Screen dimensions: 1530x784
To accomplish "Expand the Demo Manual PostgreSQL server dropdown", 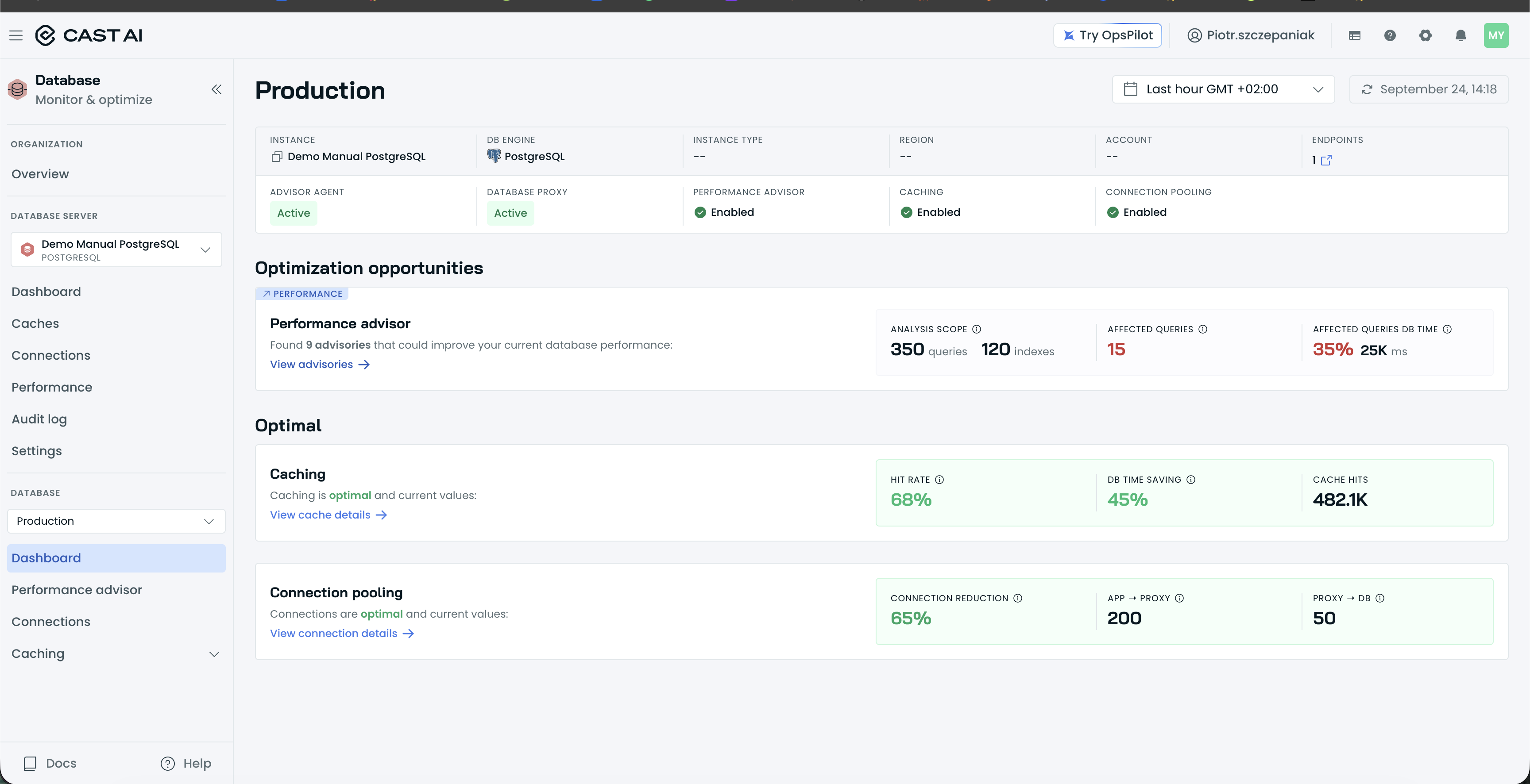I will tap(116, 249).
